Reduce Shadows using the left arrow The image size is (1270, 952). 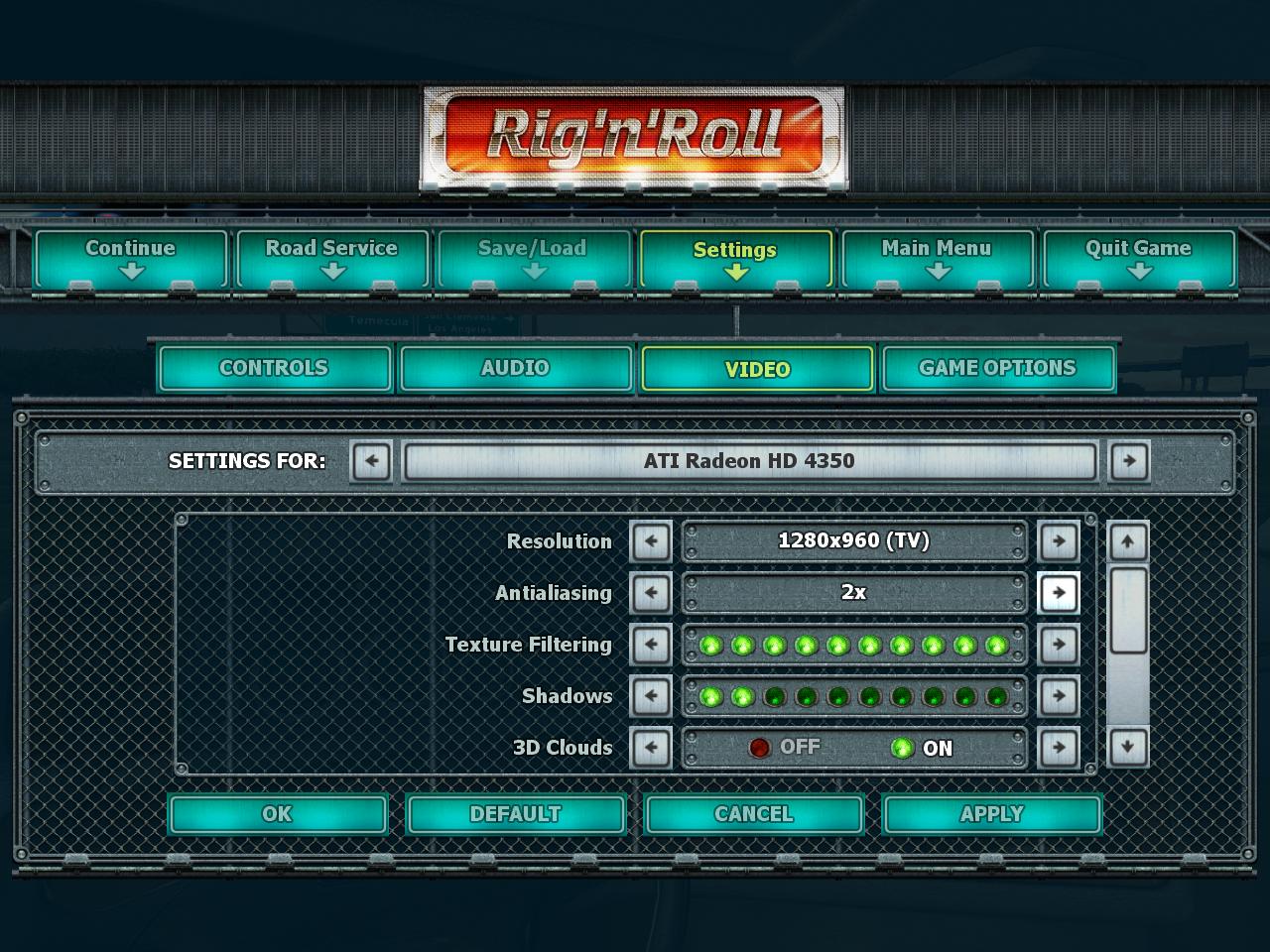[651, 696]
